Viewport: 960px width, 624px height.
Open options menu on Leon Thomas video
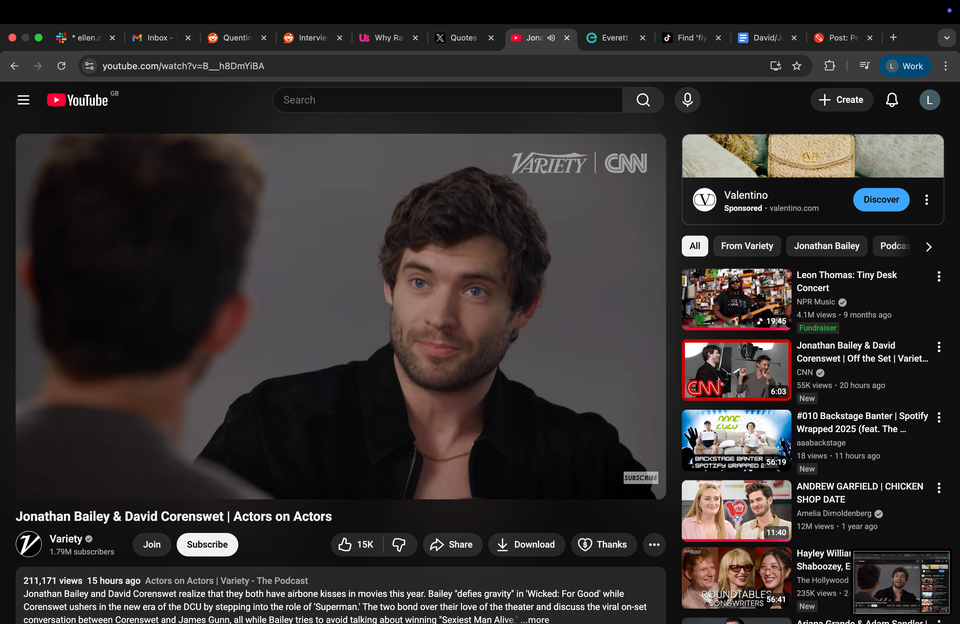[938, 275]
